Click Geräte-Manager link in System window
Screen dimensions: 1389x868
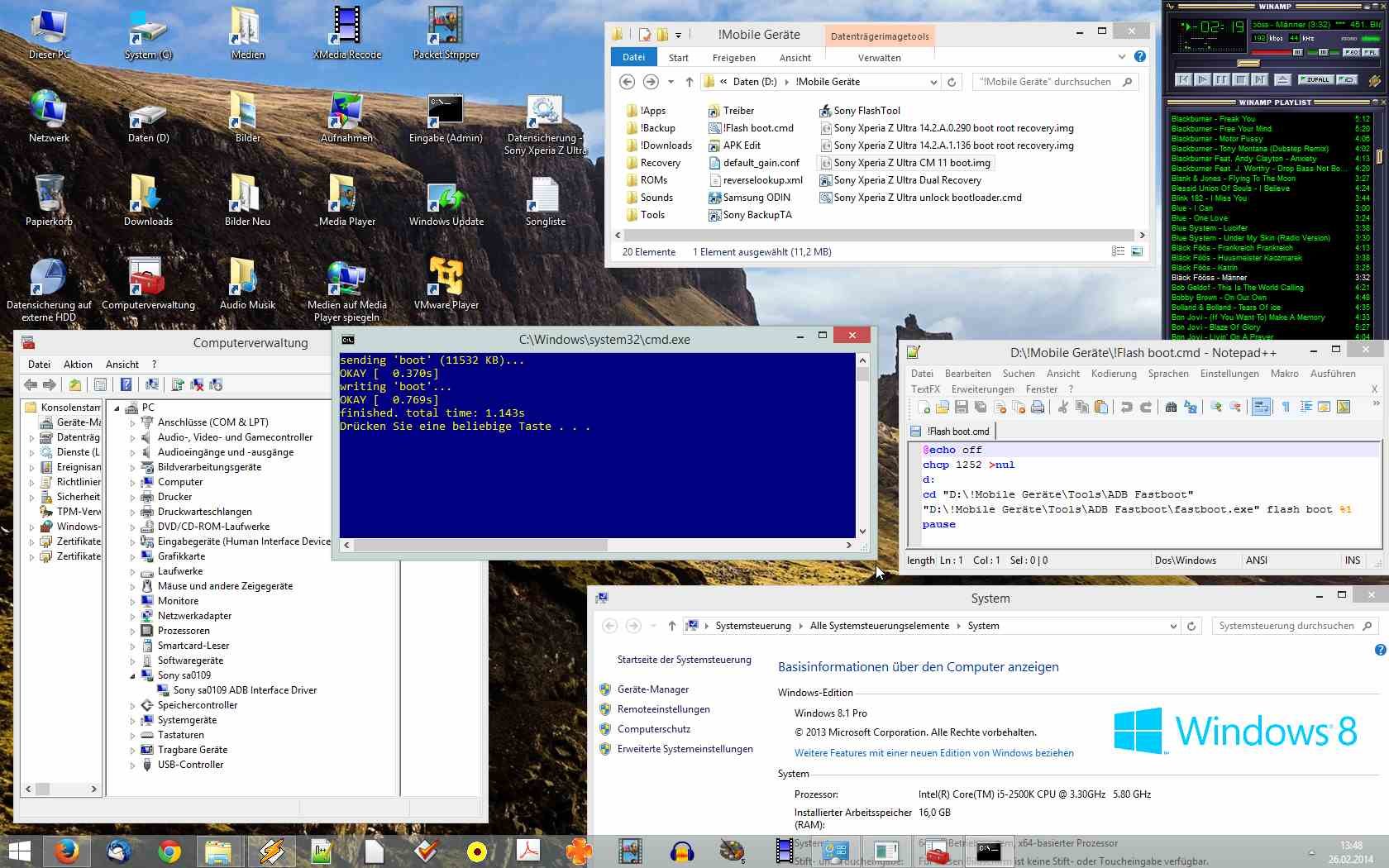point(653,689)
